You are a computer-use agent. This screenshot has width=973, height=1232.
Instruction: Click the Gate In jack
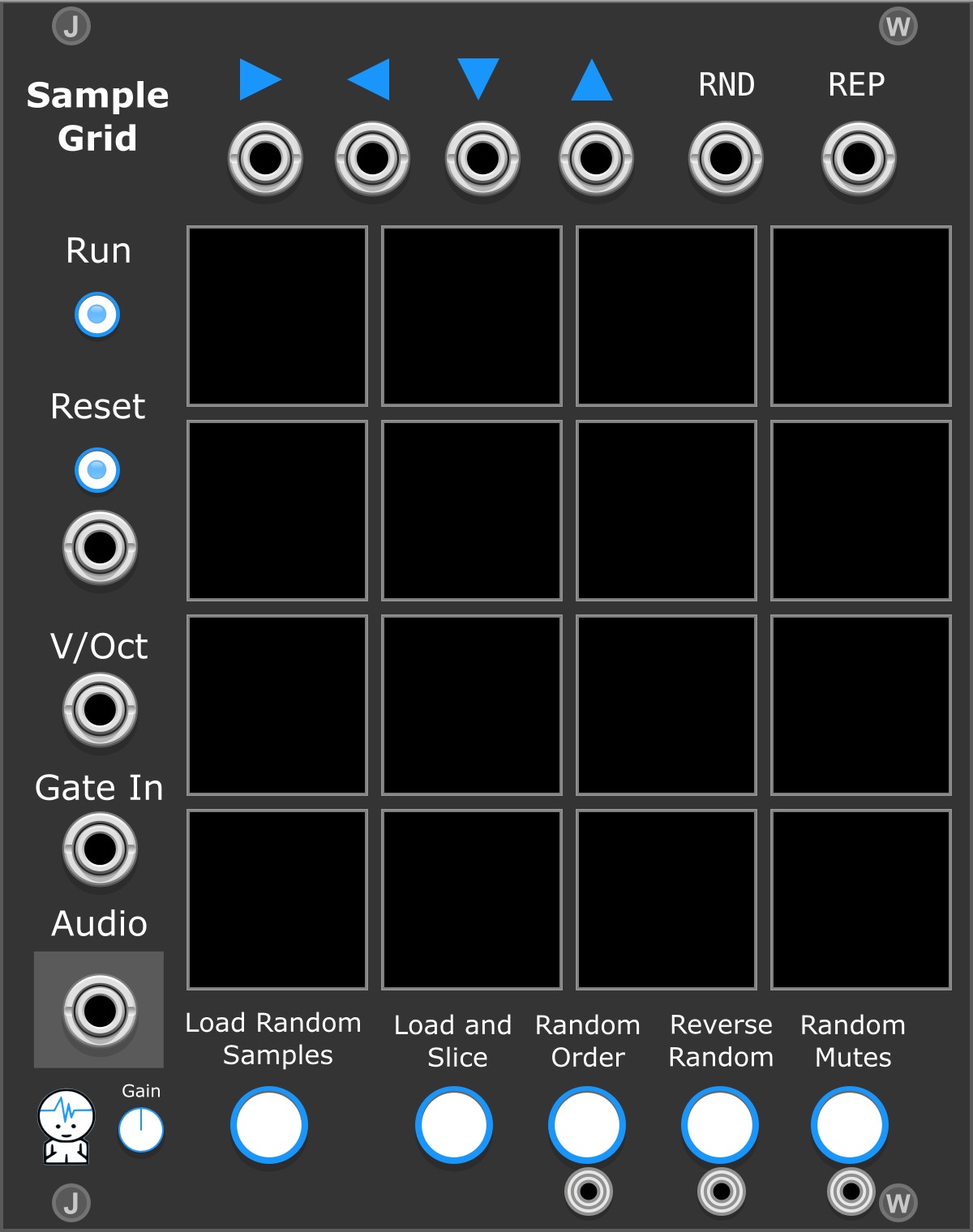(x=100, y=849)
